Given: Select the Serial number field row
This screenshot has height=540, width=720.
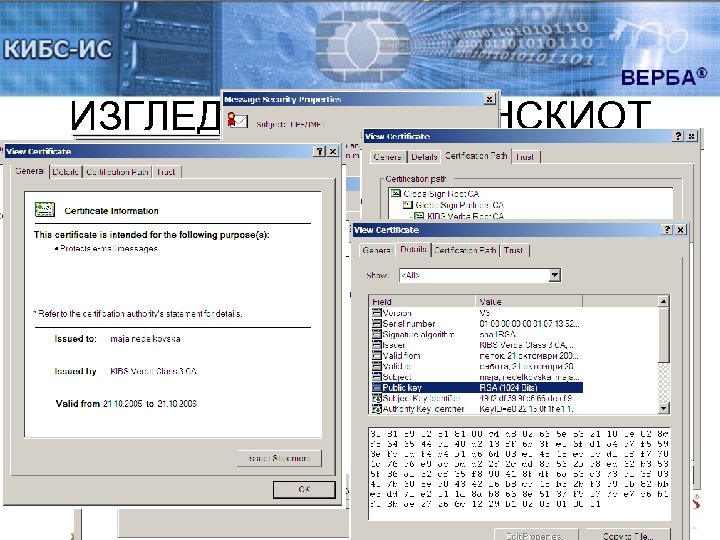Looking at the screenshot, I should click(x=477, y=324).
